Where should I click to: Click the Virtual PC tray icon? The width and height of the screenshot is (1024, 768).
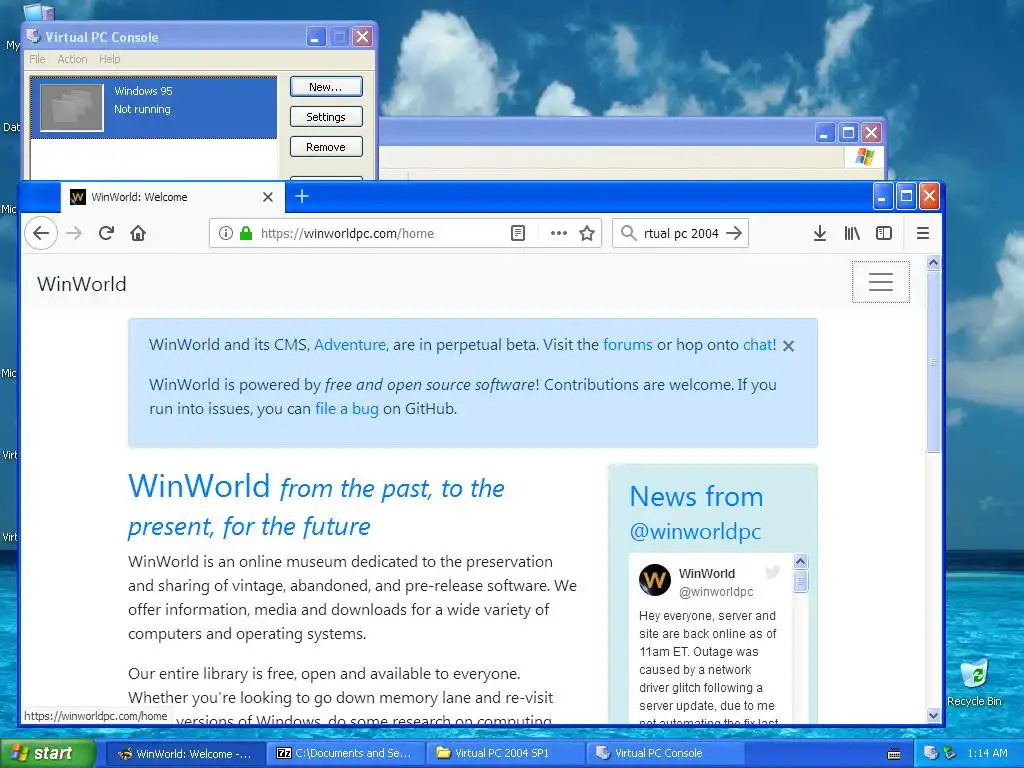tap(931, 753)
